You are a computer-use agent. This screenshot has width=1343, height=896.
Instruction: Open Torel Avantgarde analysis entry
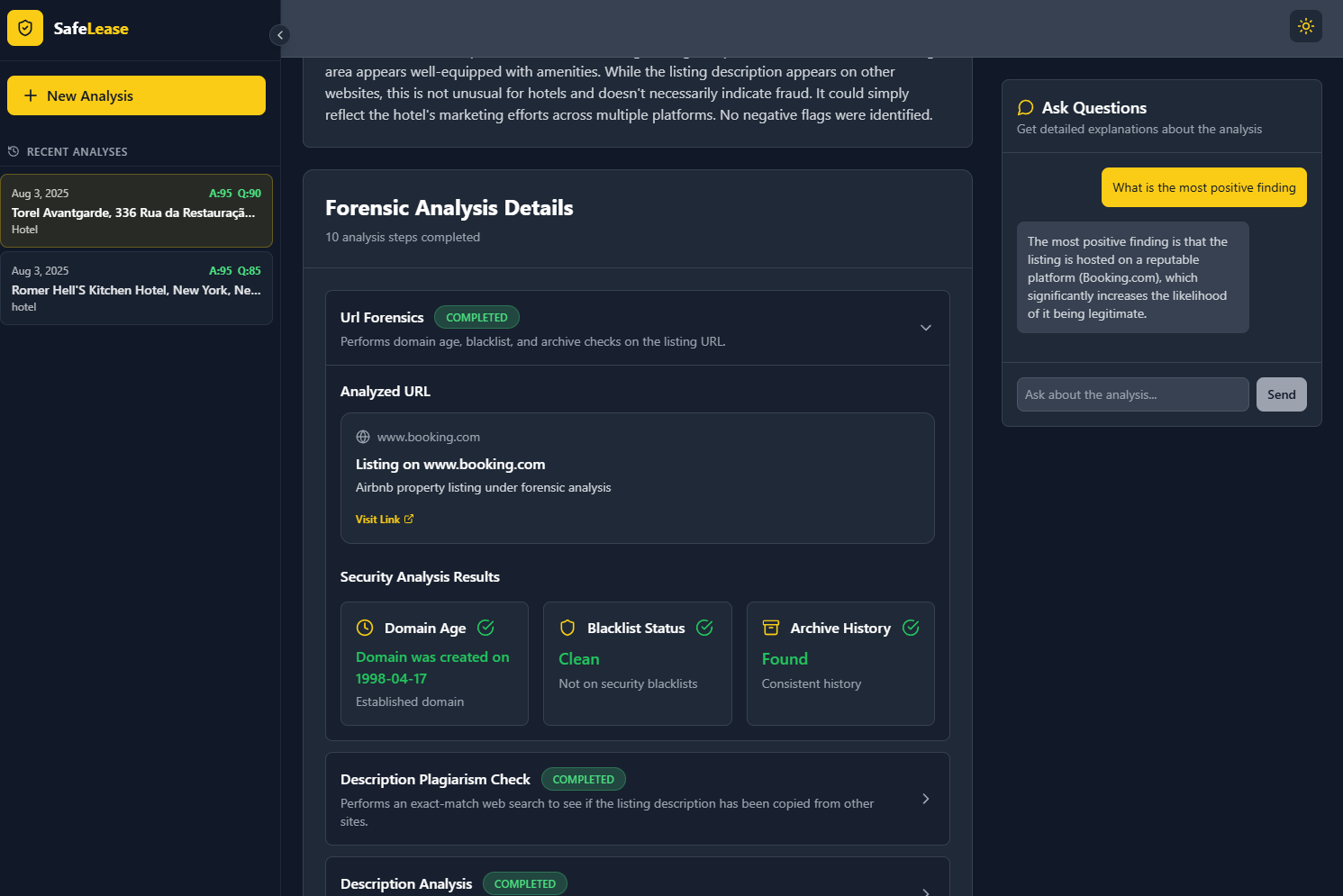point(136,211)
